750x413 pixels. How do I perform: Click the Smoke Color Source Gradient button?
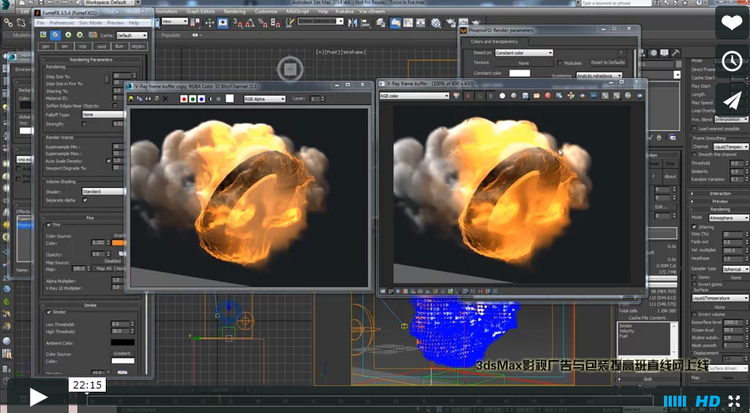coord(122,354)
